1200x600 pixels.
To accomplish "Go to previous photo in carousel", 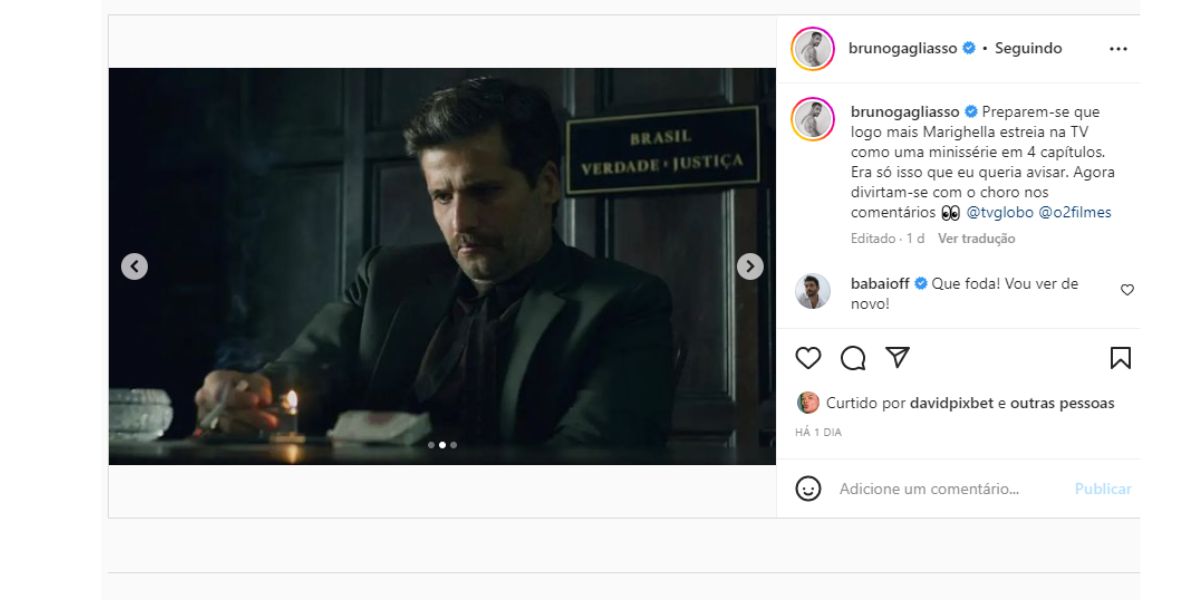I will (x=134, y=267).
